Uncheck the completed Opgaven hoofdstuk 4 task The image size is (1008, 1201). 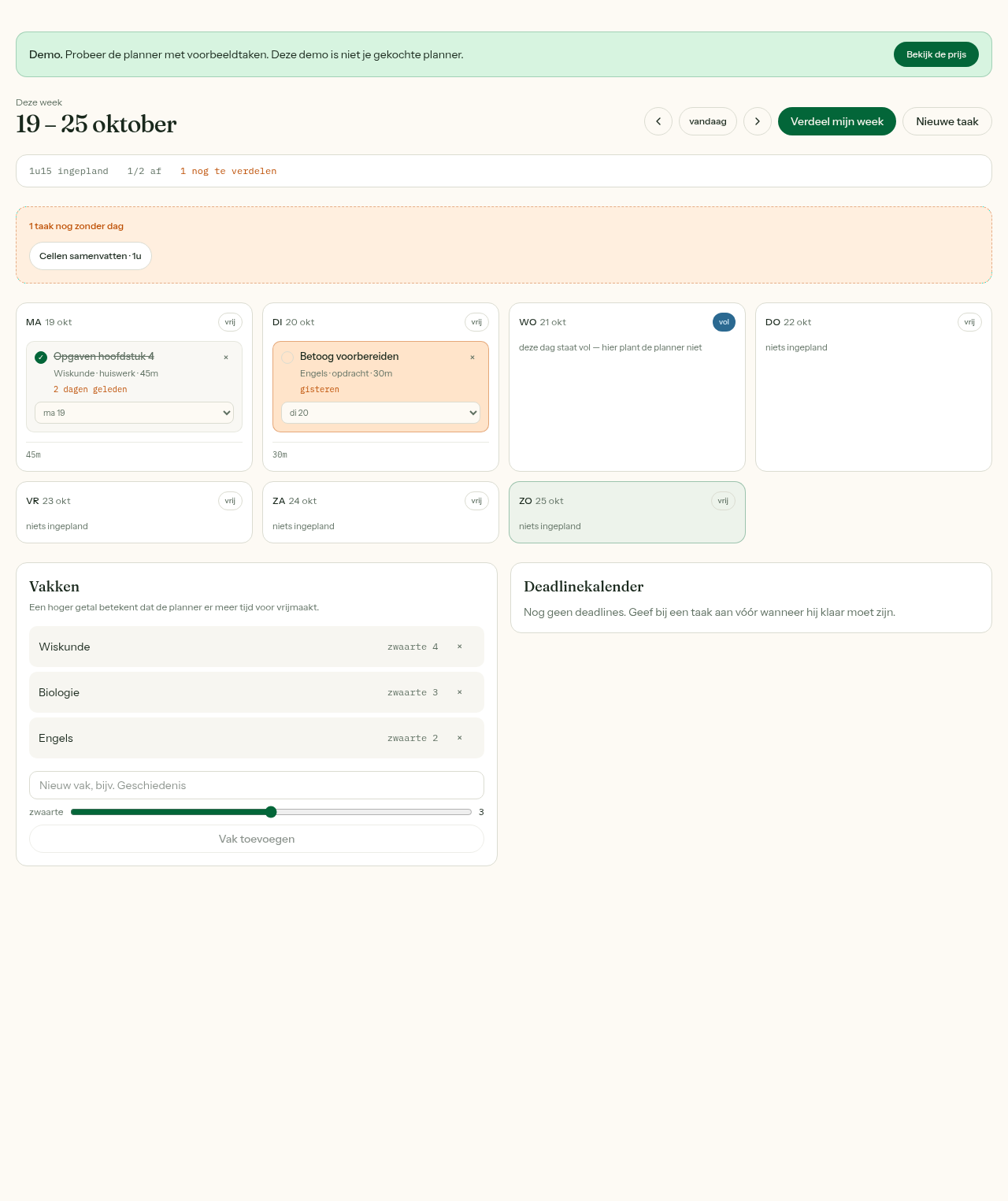pyautogui.click(x=41, y=358)
